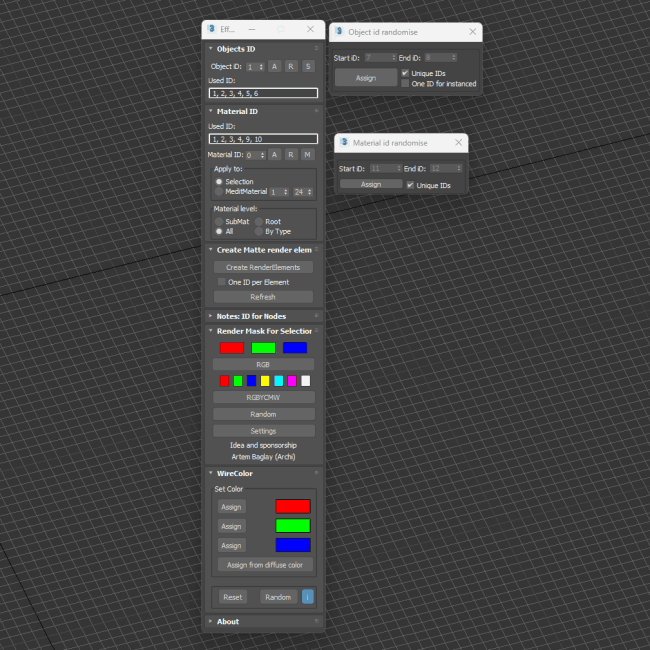
Task: Pick the small magenta swatch
Action: 292,381
